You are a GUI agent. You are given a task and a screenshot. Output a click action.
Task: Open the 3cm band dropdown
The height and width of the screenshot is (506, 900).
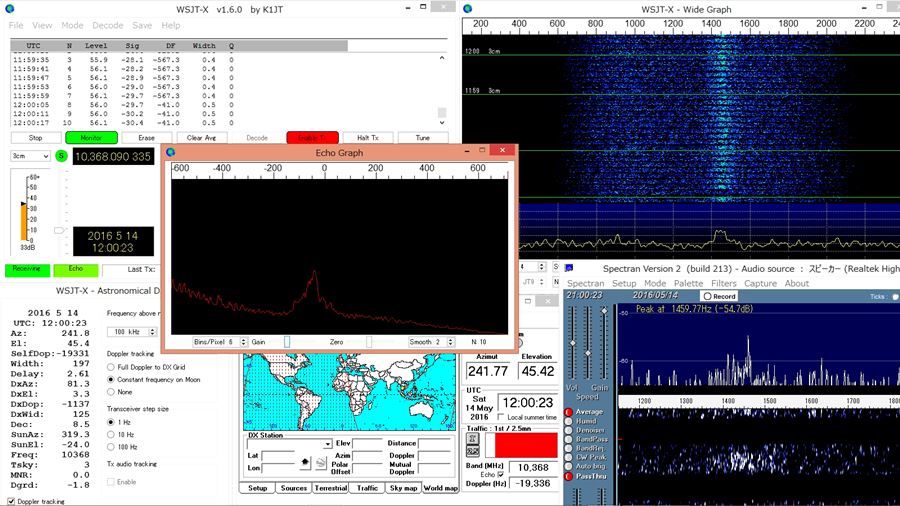pyautogui.click(x=30, y=156)
